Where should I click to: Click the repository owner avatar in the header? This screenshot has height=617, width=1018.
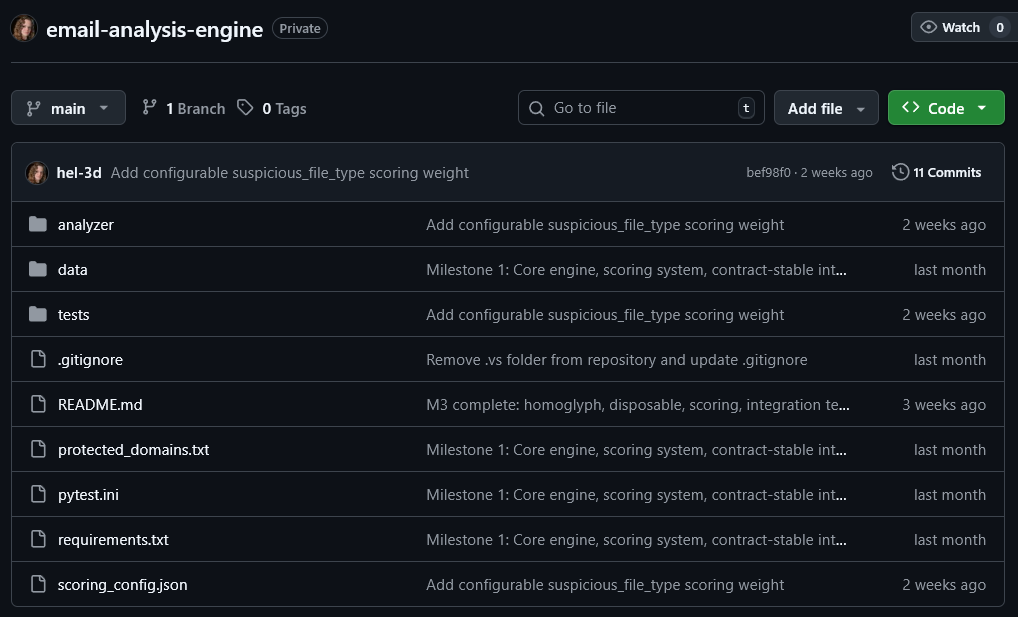(x=23, y=28)
